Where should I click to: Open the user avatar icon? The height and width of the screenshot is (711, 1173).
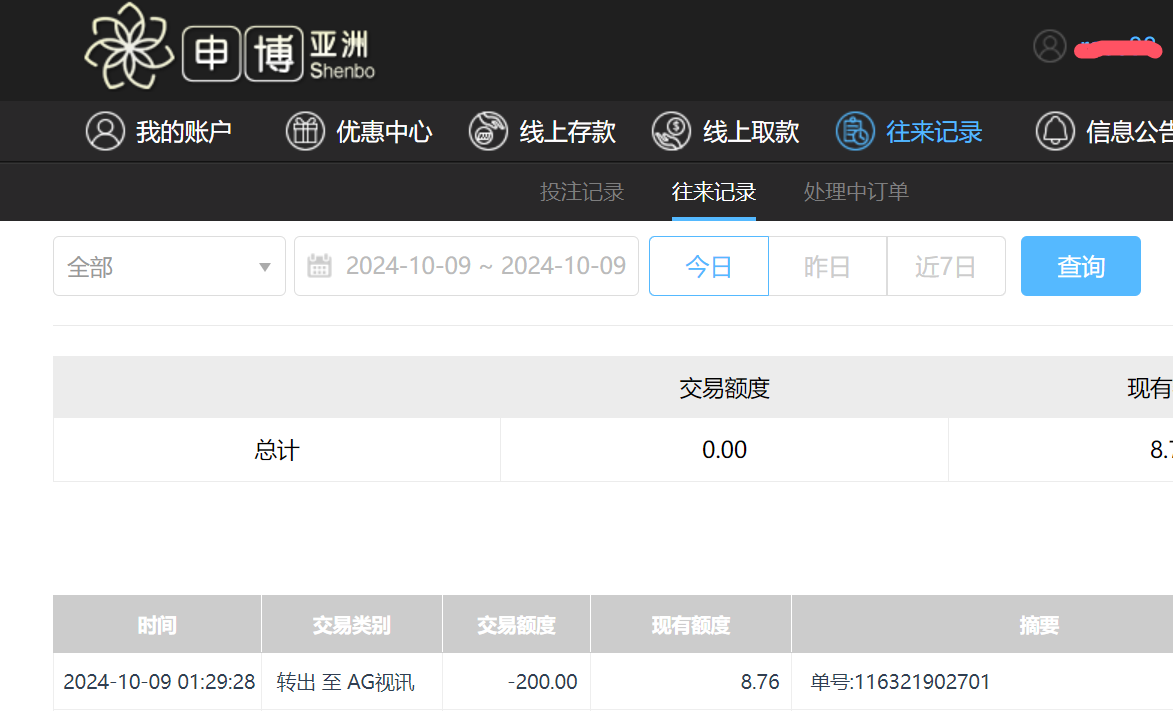[x=1049, y=47]
